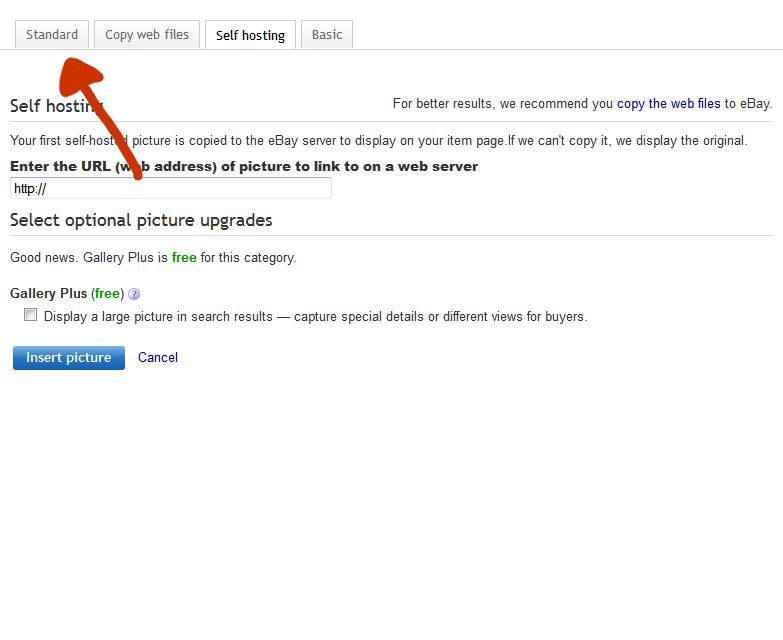The width and height of the screenshot is (783, 640).
Task: Open the Standard tab
Action: tap(52, 35)
